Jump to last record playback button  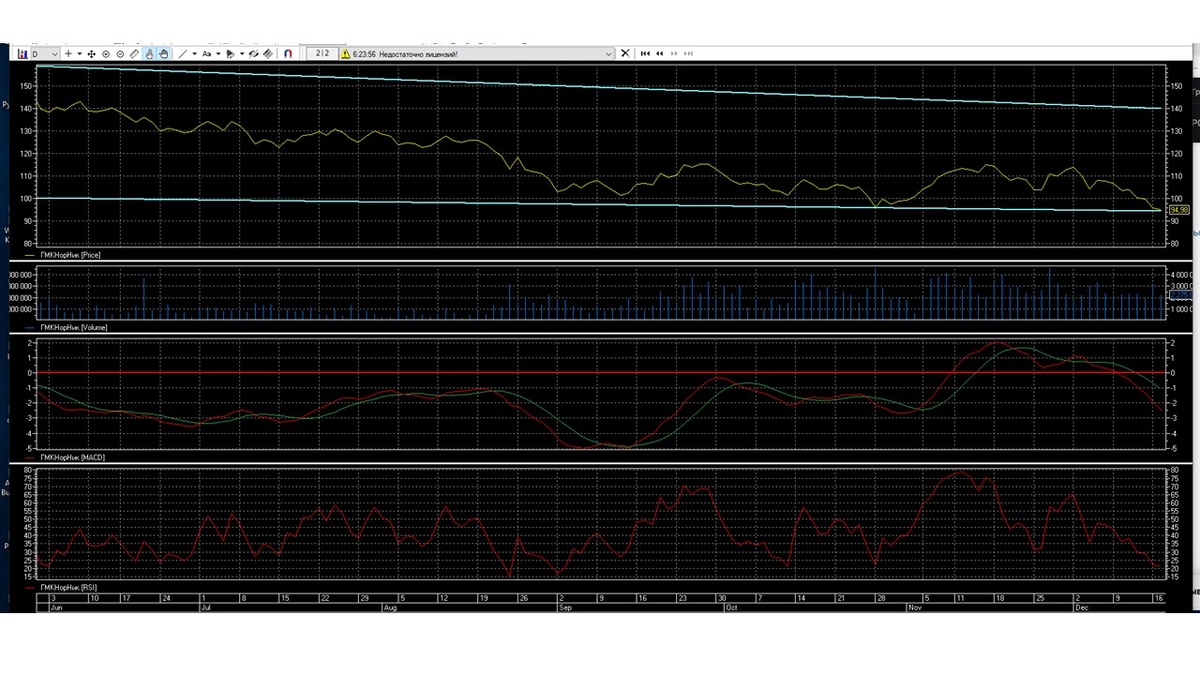(x=688, y=53)
